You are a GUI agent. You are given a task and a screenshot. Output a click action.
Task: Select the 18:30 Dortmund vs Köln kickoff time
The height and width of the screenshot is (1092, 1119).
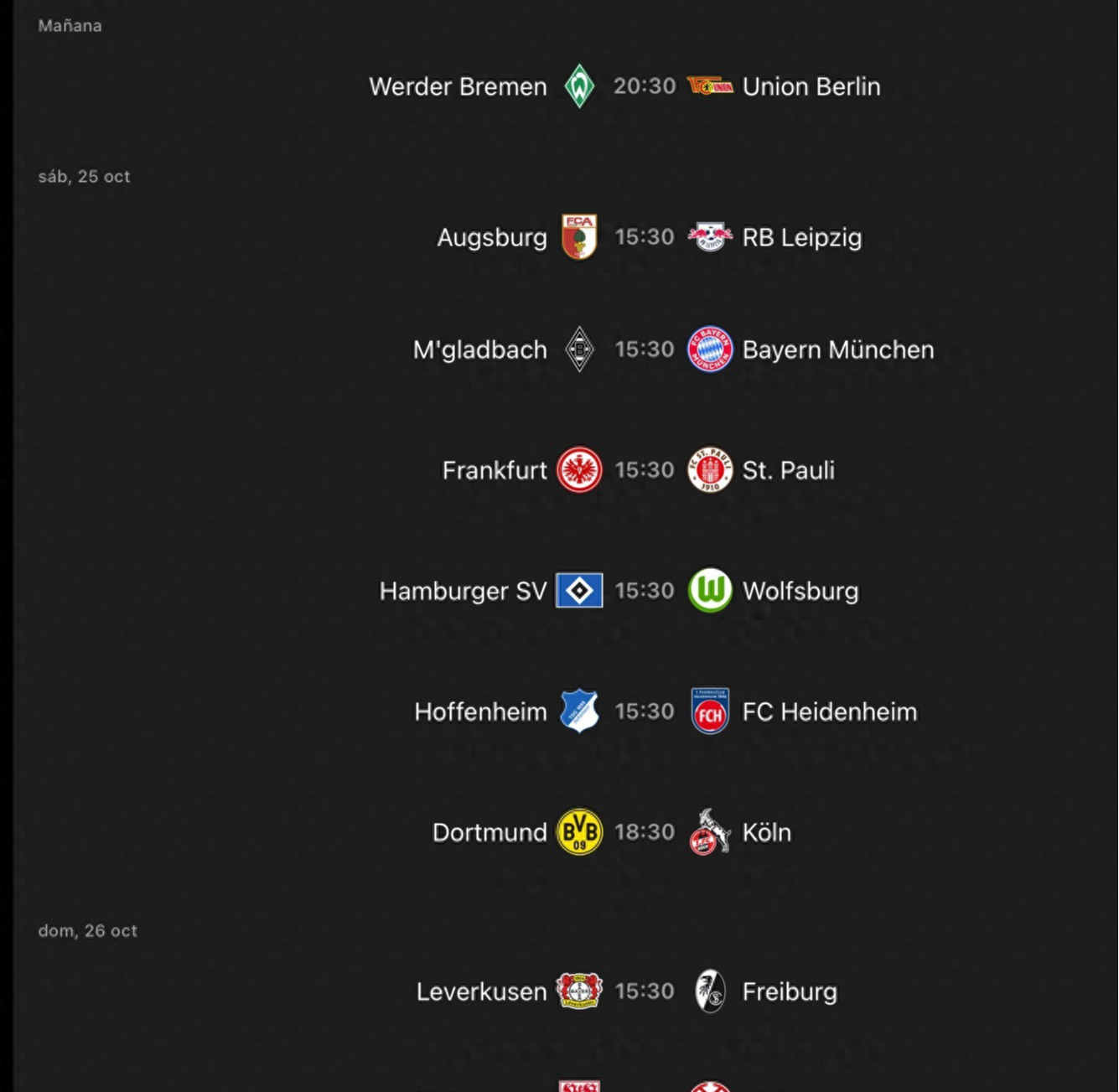coord(644,832)
